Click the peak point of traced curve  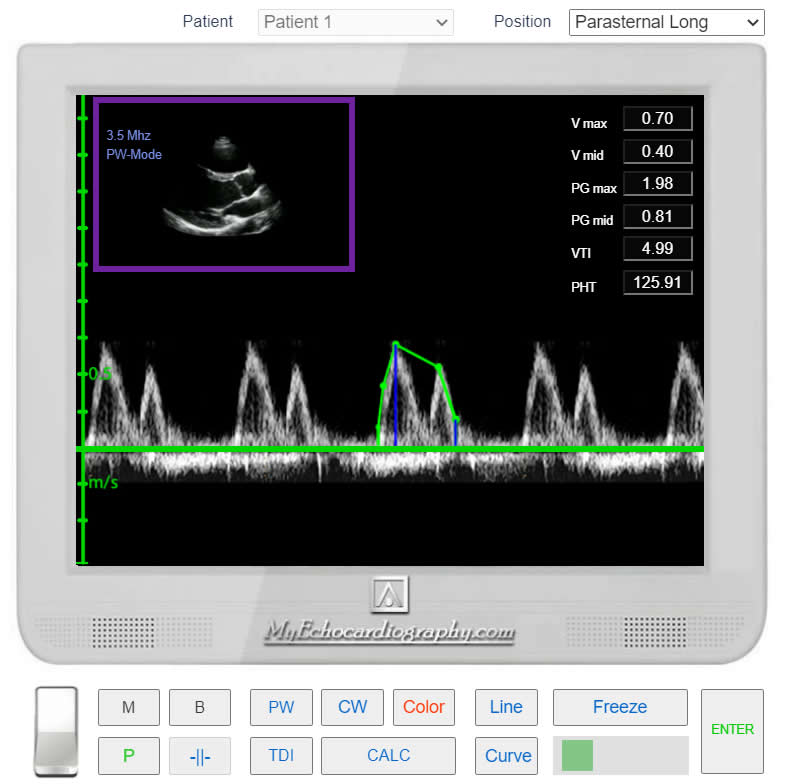coord(396,343)
